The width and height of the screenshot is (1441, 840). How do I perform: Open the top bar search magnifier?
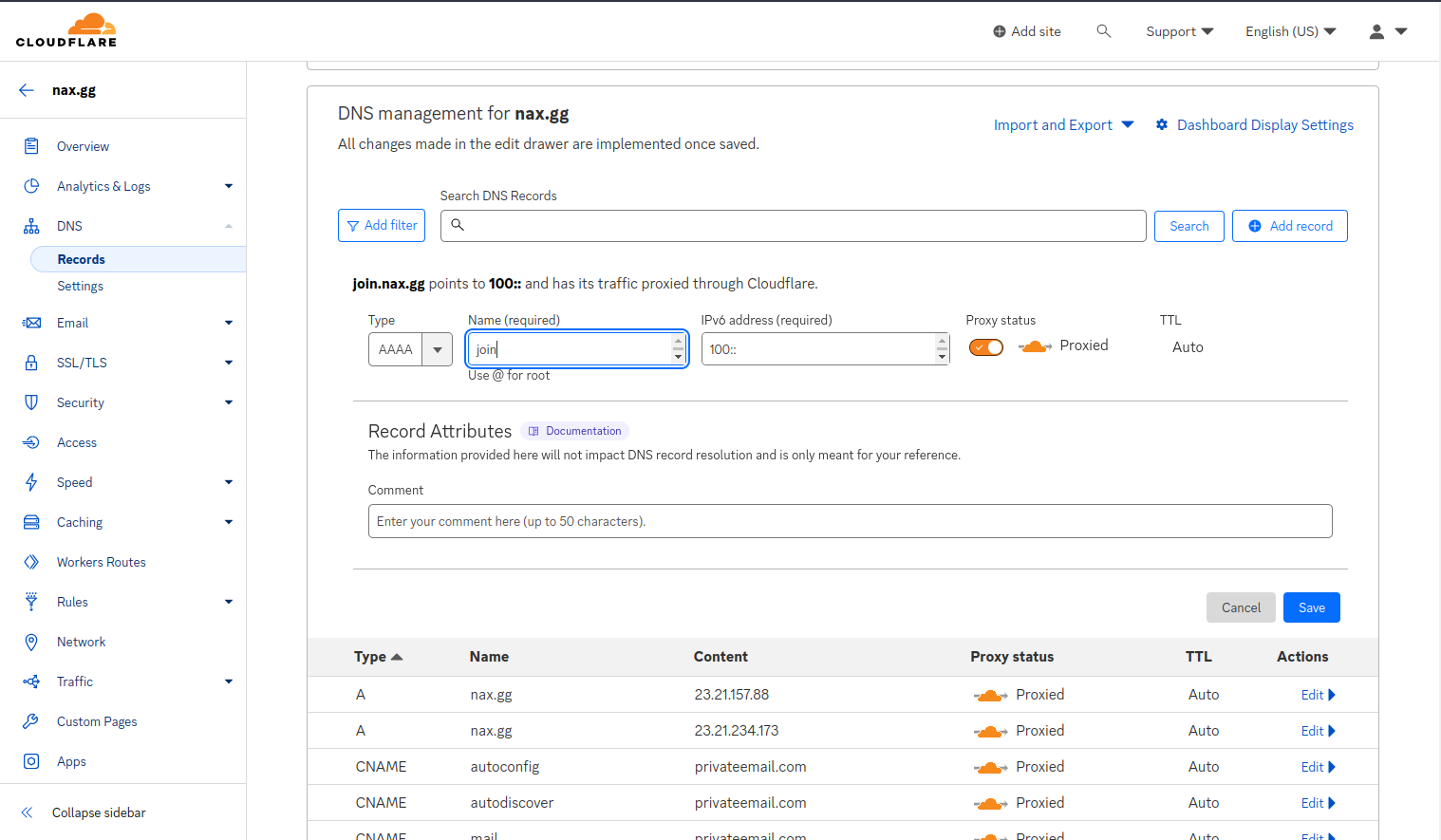(1103, 30)
